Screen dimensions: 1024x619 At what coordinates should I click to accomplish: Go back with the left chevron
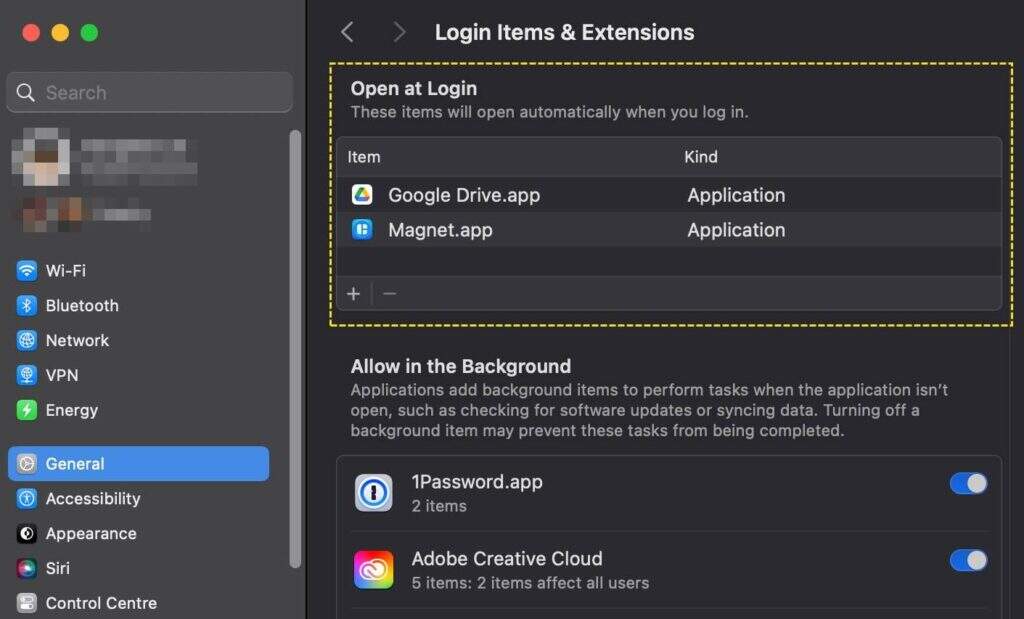point(347,32)
